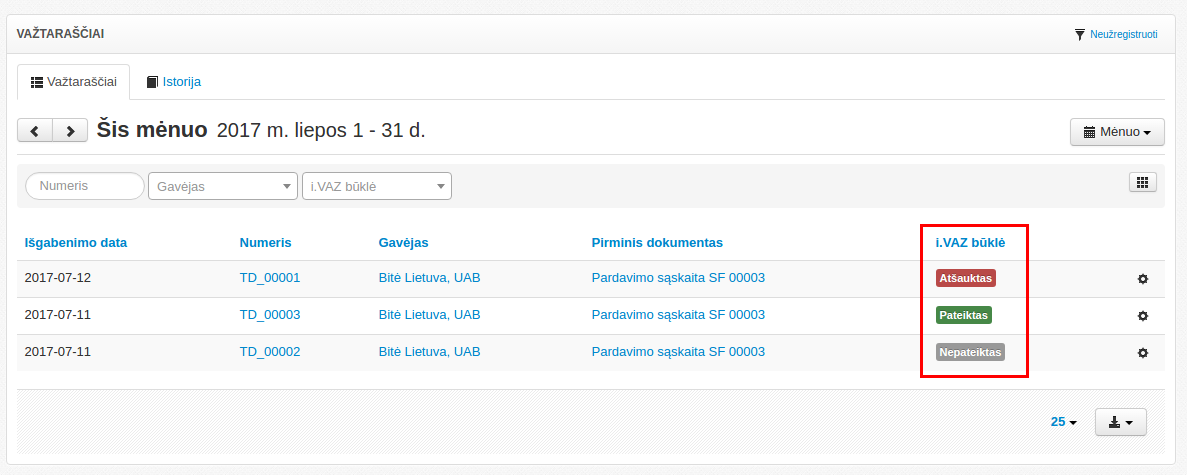Open gear settings for TD_00002 row
The width and height of the screenshot is (1187, 475).
[x=1143, y=353]
